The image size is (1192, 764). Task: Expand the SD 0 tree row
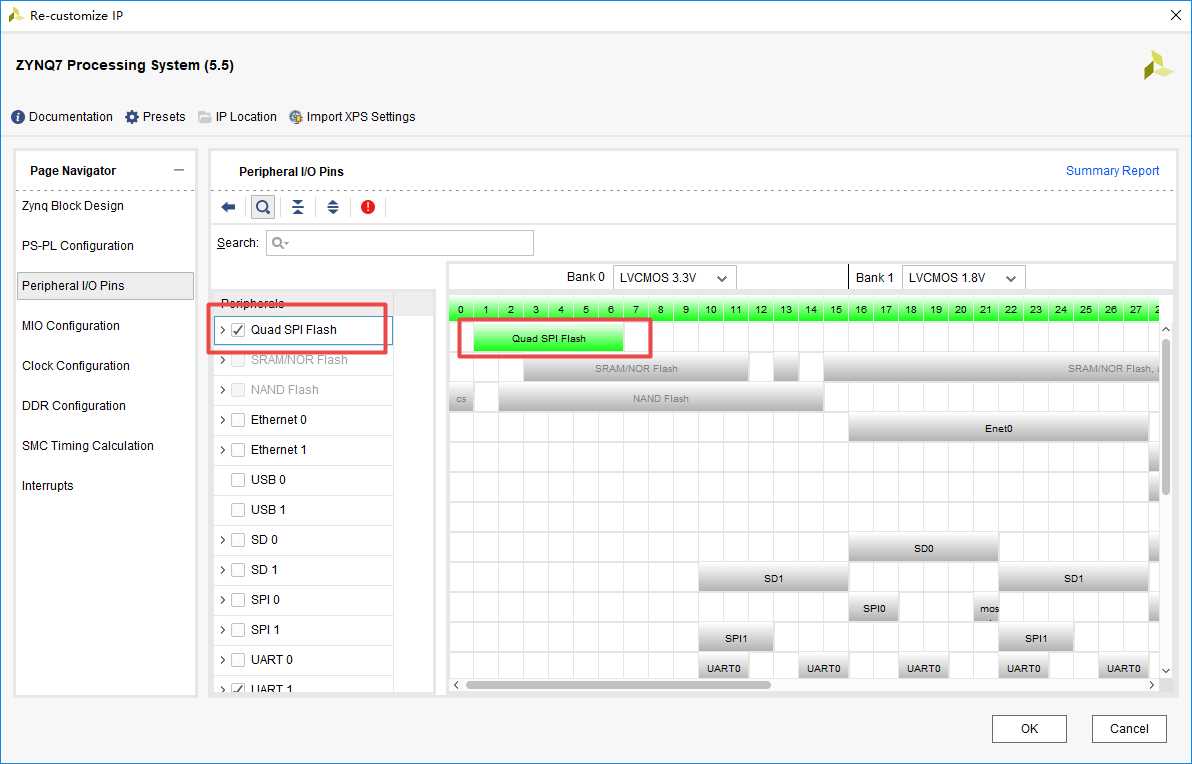(223, 540)
